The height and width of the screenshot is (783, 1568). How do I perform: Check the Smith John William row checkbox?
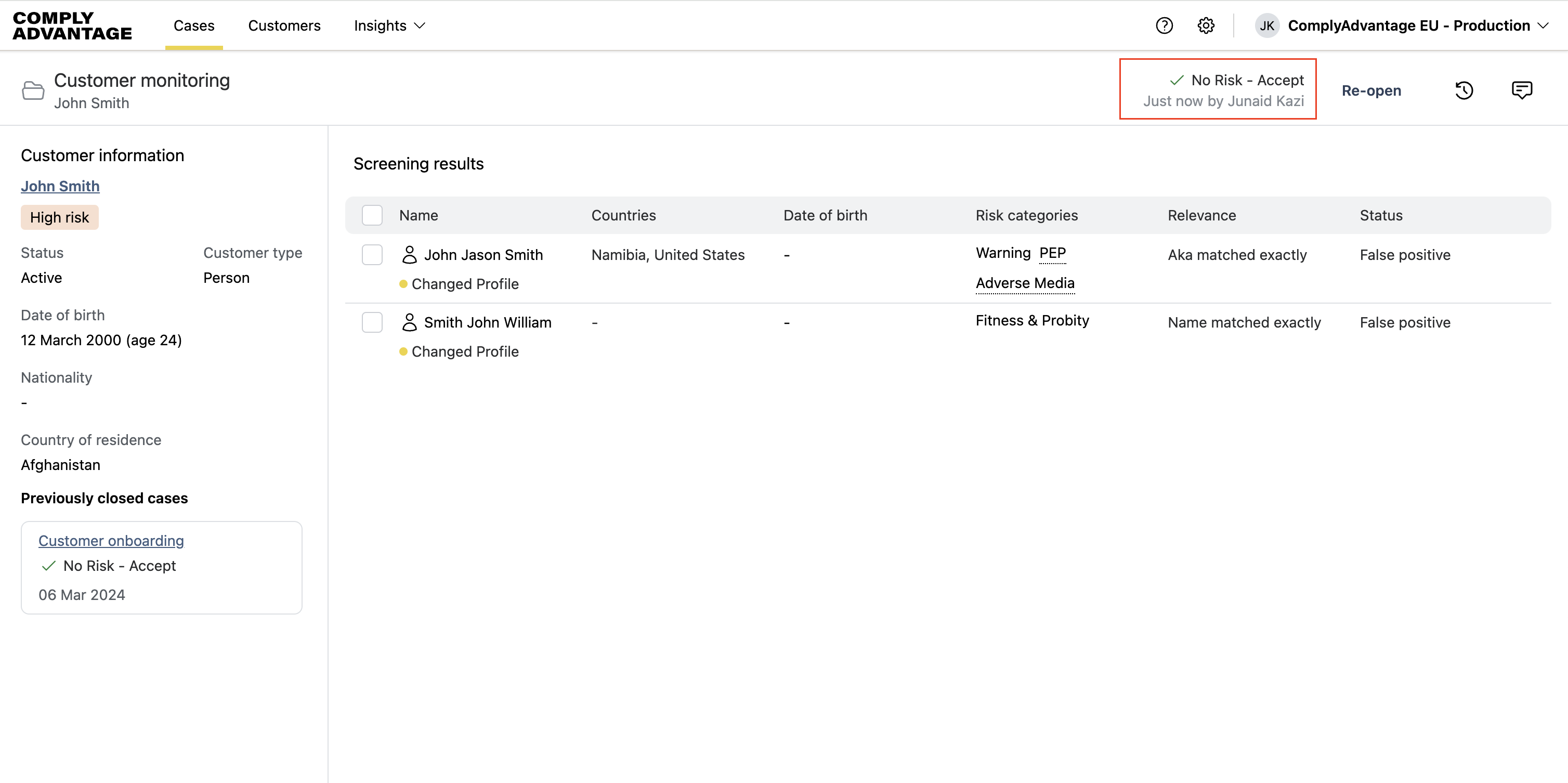point(372,322)
